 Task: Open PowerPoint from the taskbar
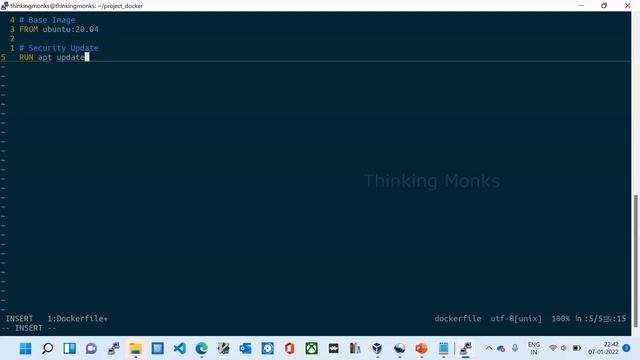click(421, 349)
